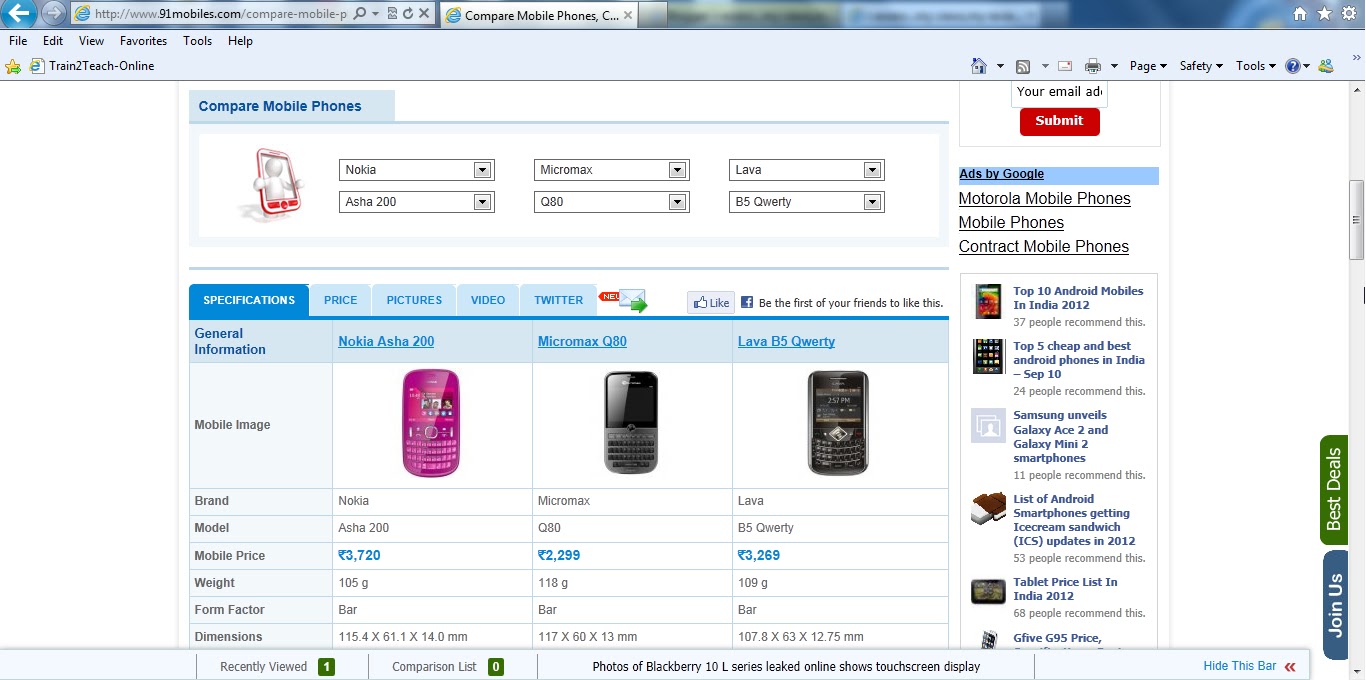Open browser Home from top-right house icon
This screenshot has height=680, width=1366.
coord(1299,14)
